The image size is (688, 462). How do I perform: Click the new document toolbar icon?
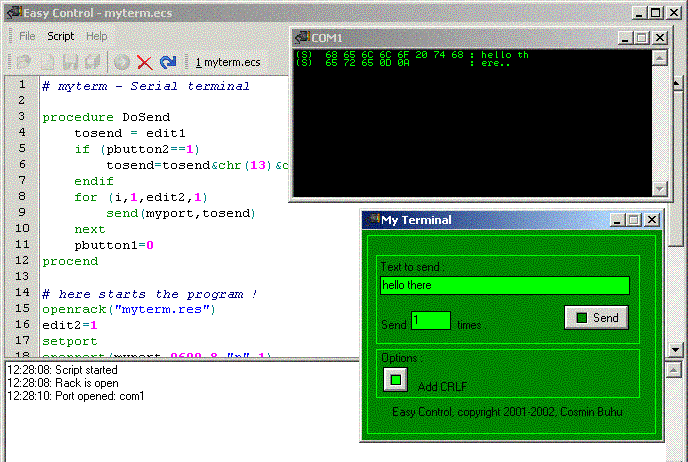47,62
